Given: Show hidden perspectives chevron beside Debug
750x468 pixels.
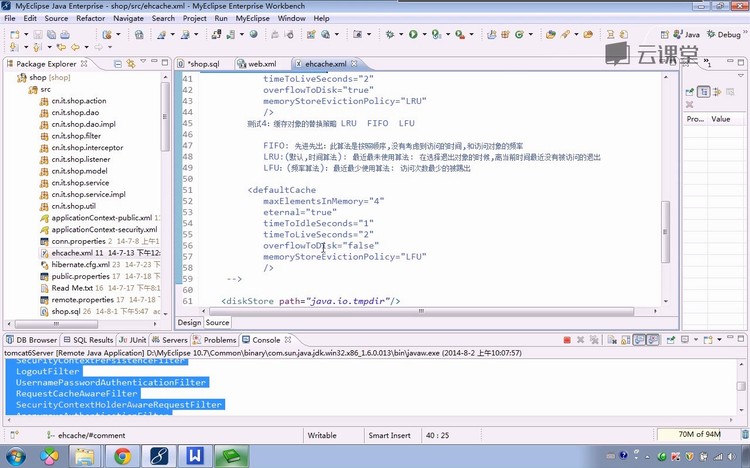Looking at the screenshot, I should [746, 33].
